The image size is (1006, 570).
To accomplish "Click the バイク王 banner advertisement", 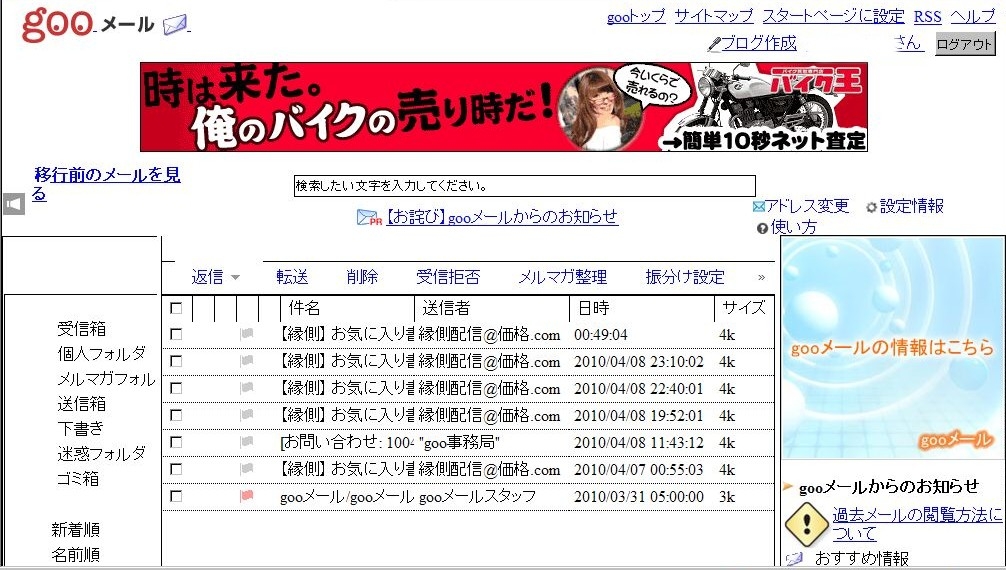I will [504, 107].
